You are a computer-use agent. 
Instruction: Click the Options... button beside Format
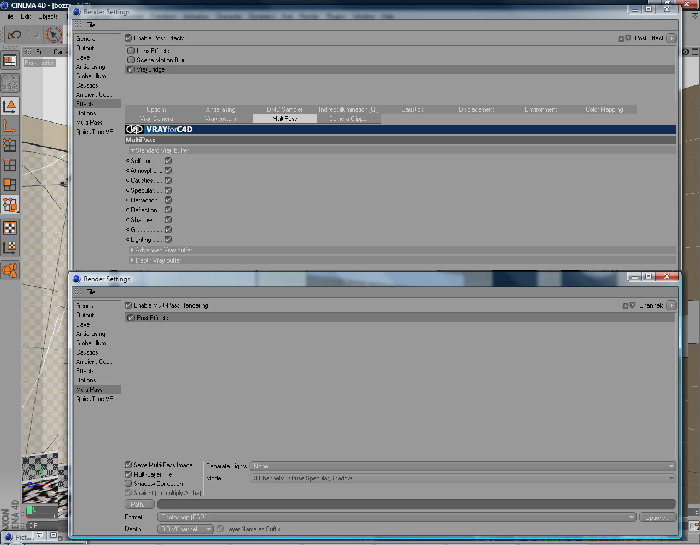(658, 517)
